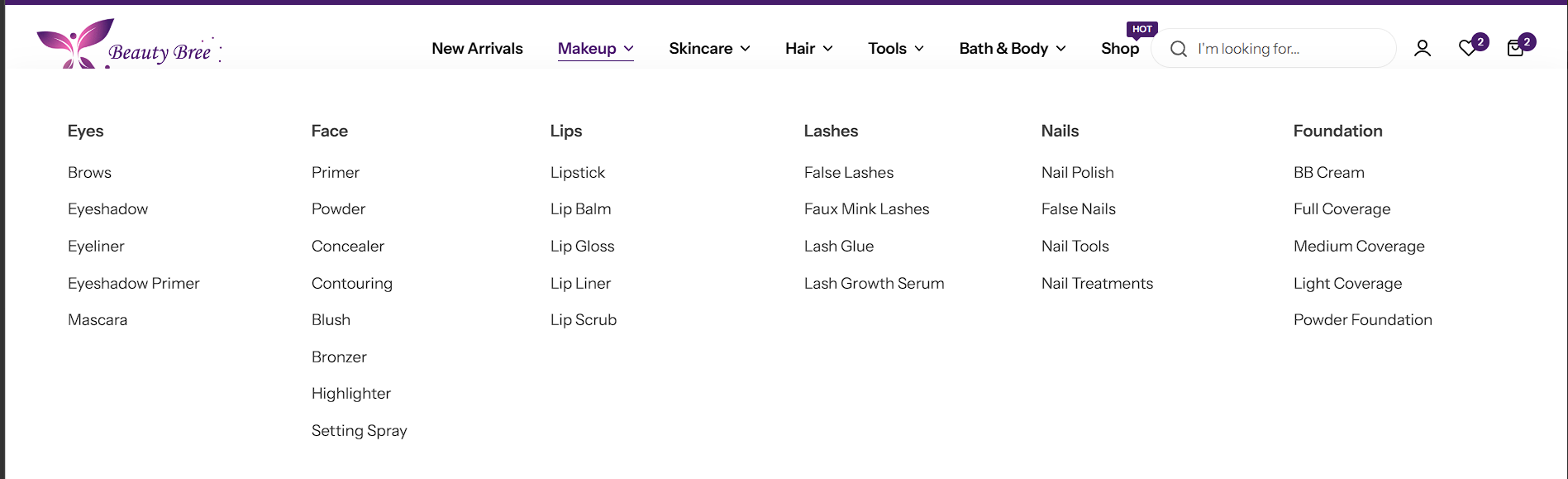Open the Shop menu item
This screenshot has width=1568, height=479.
point(1119,49)
